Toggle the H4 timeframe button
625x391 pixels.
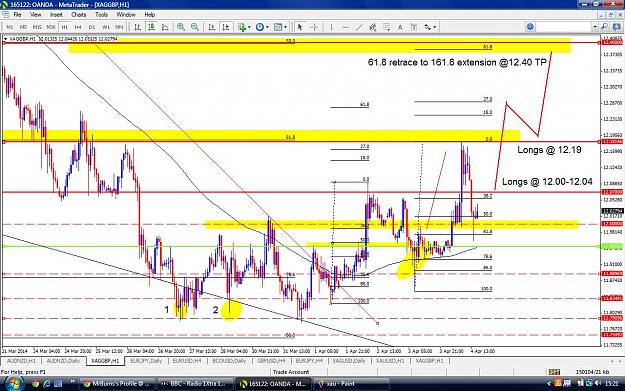coord(78,27)
